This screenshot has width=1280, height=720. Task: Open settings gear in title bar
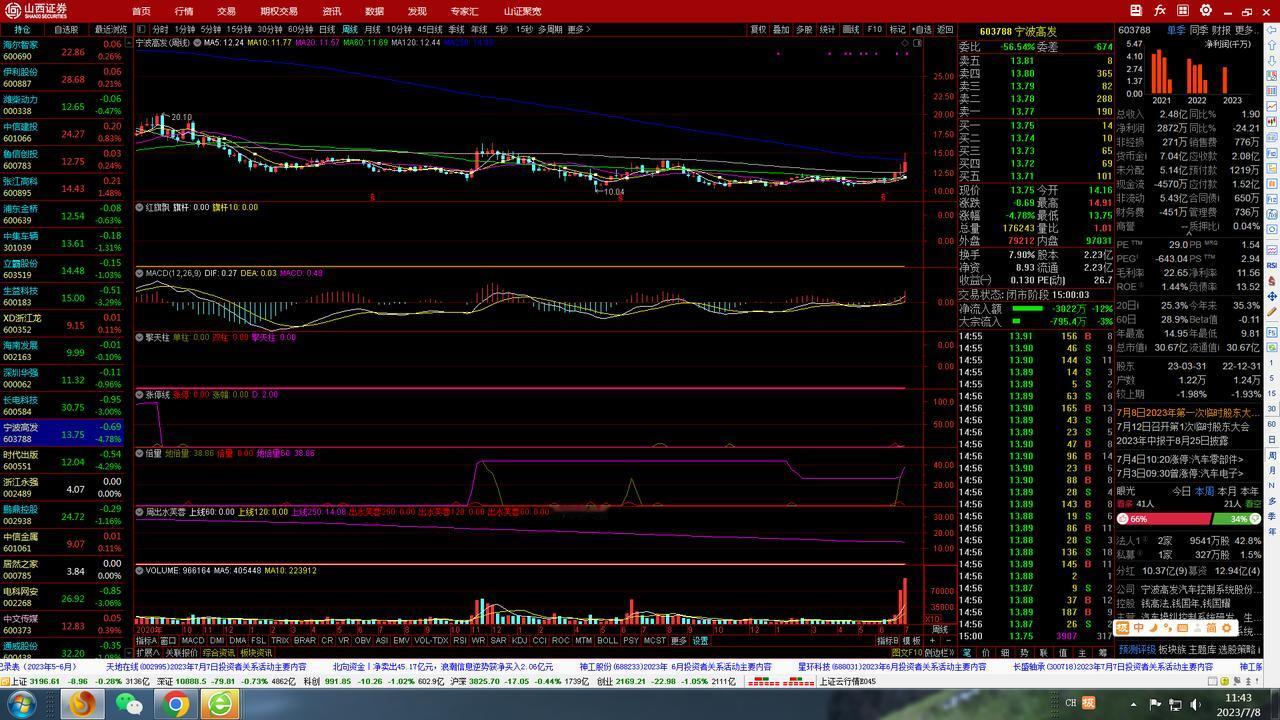coord(1205,10)
